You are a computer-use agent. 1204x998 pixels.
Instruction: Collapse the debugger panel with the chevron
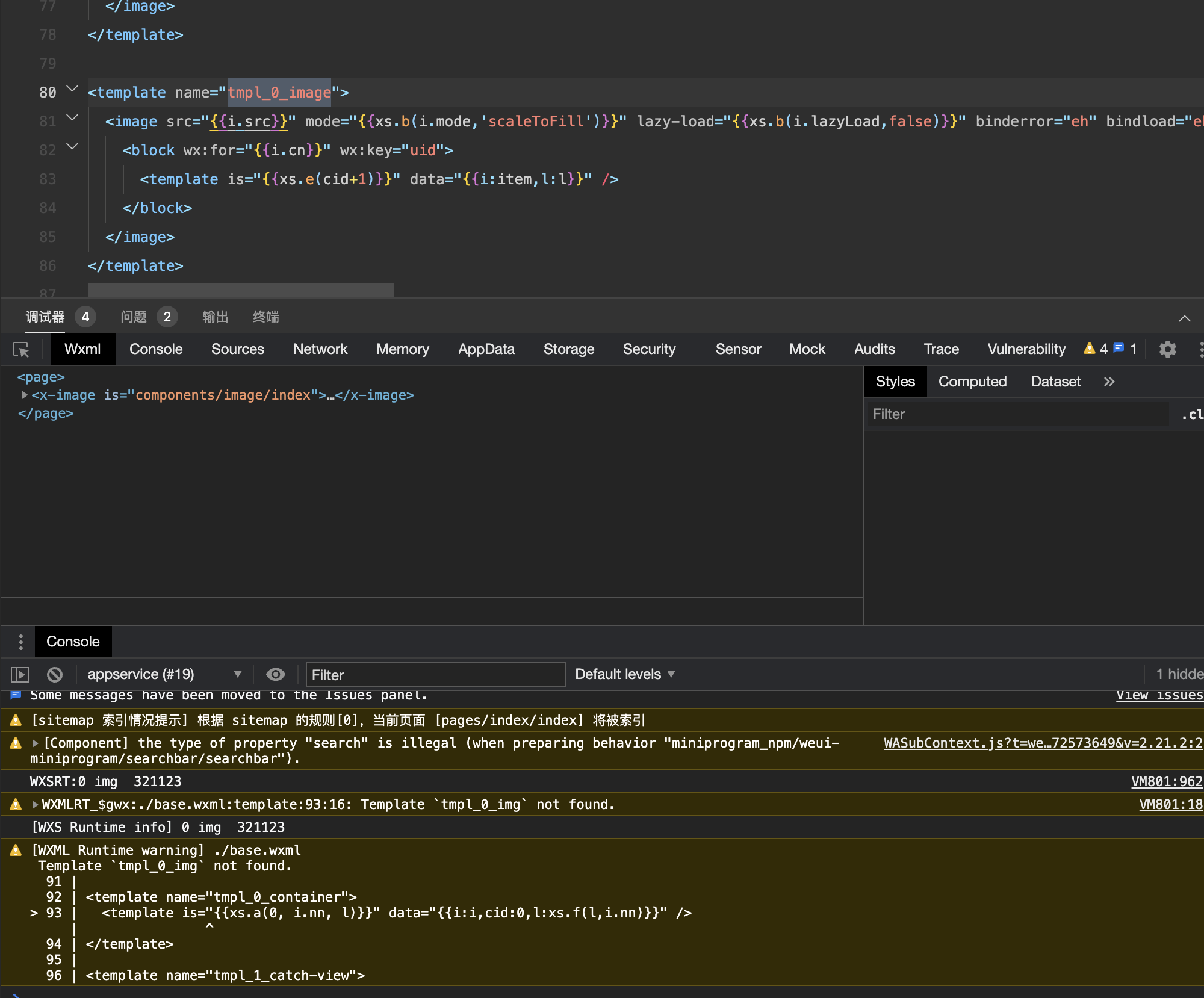[1185, 318]
